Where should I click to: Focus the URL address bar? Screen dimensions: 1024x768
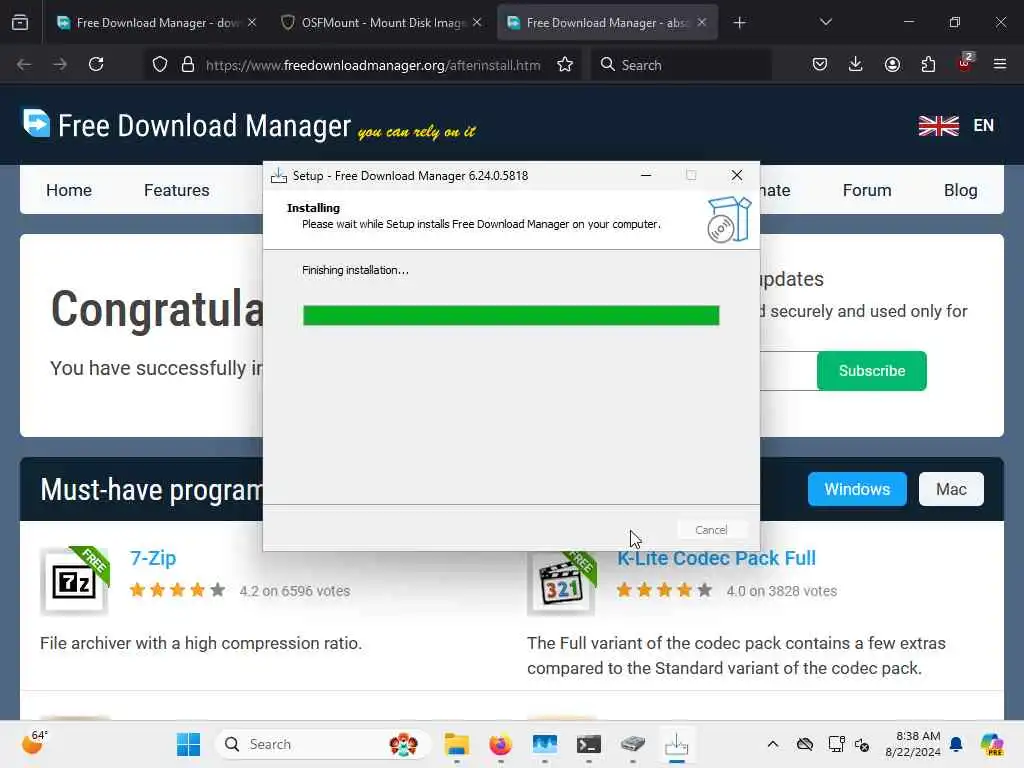point(372,65)
